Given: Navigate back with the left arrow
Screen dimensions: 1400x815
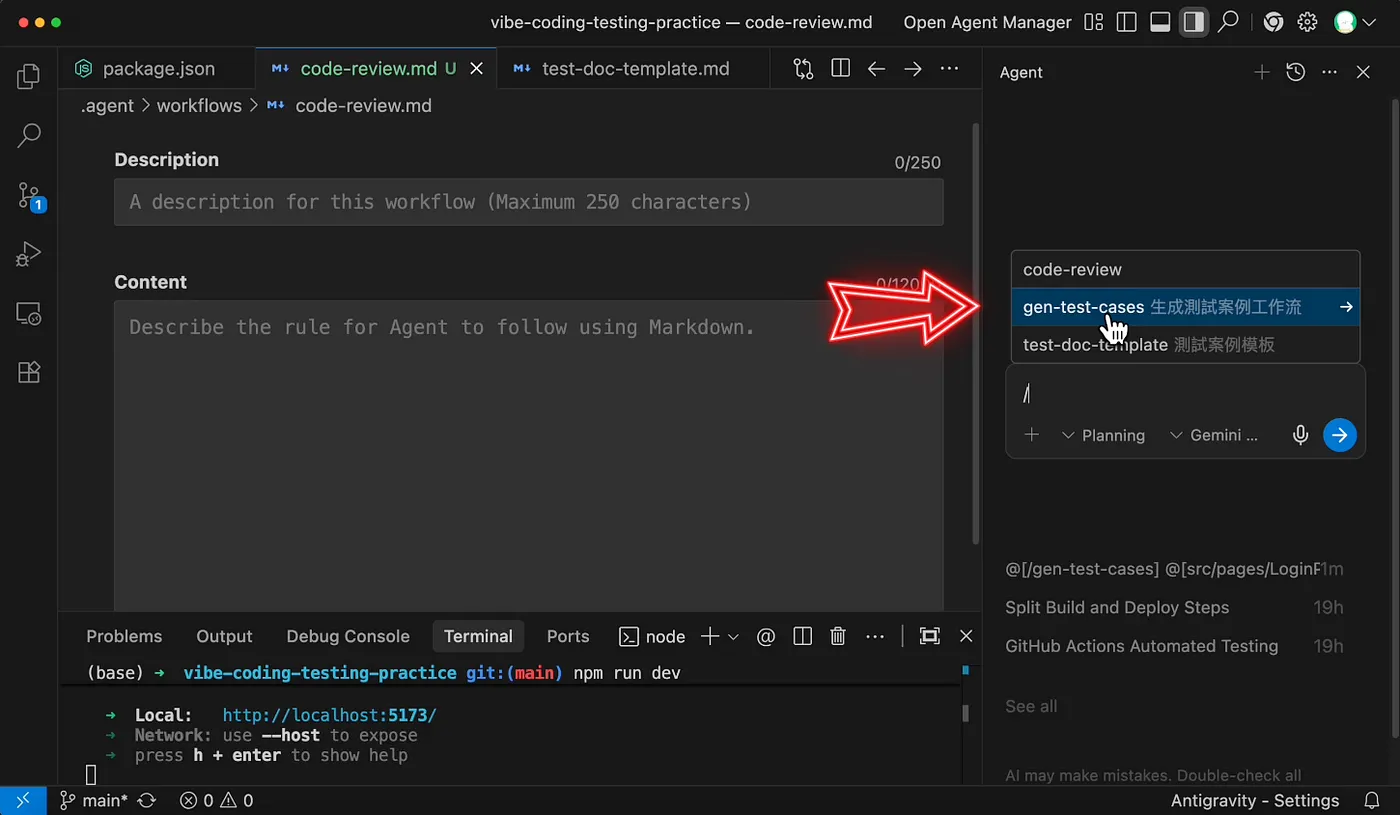Looking at the screenshot, I should pos(876,69).
